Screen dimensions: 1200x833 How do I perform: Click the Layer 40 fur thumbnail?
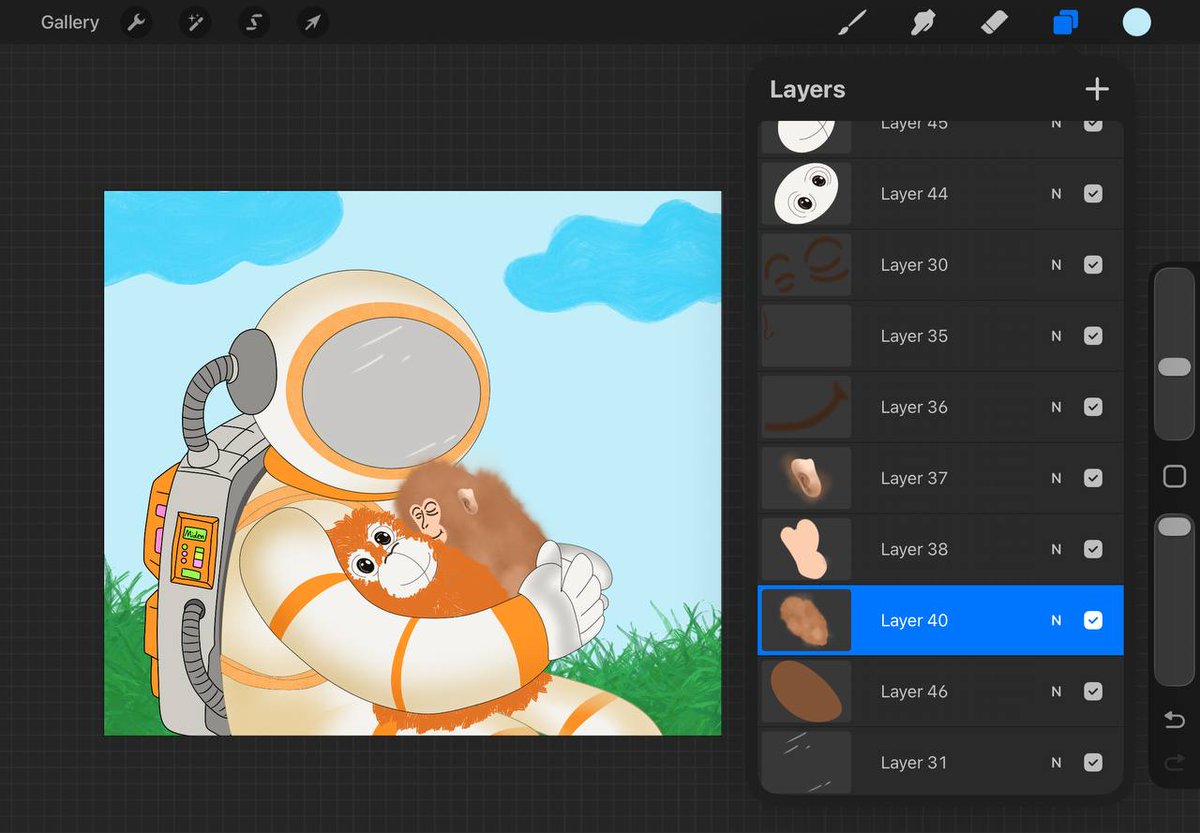[806, 620]
